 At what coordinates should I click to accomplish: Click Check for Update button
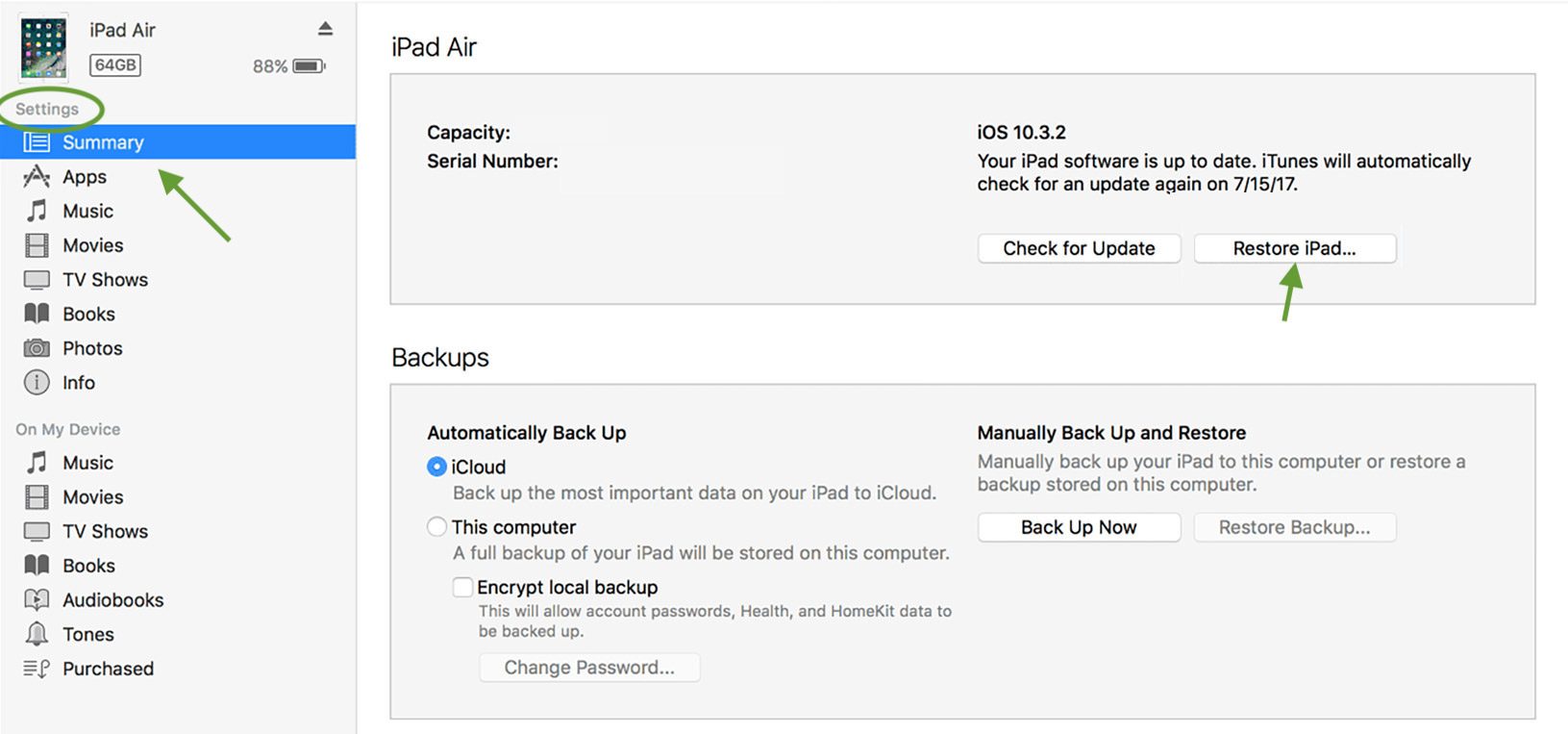1079,248
